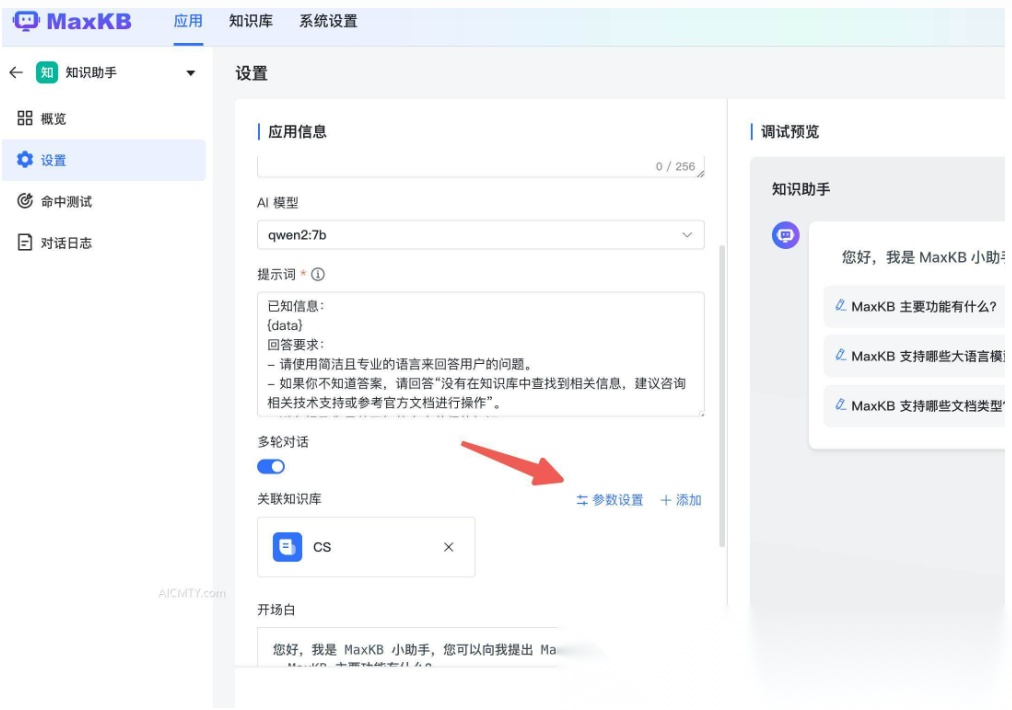1012x710 pixels.
Task: Switch to the 应用 top tab
Action: 188,21
